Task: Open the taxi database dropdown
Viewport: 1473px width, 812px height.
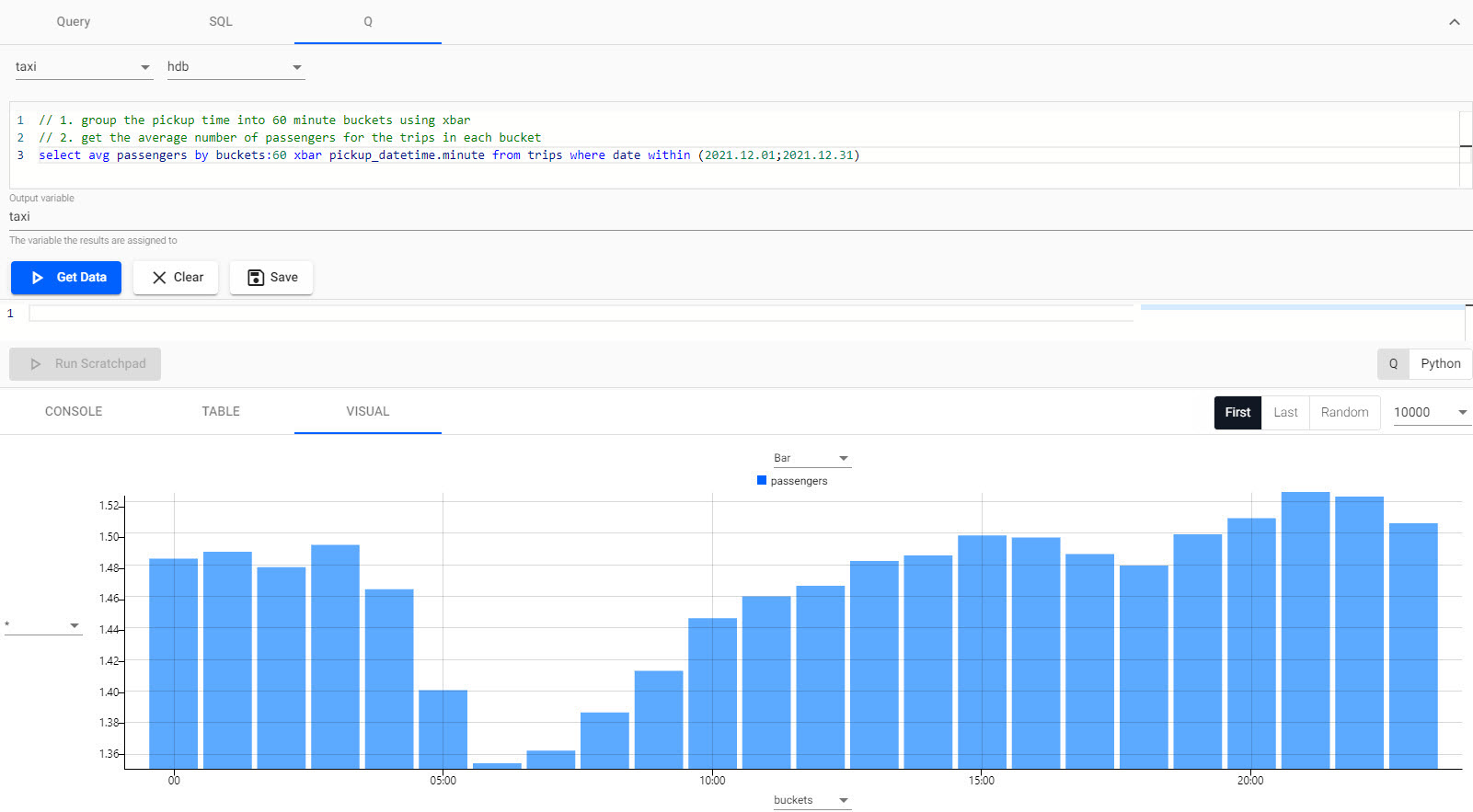Action: click(x=83, y=67)
